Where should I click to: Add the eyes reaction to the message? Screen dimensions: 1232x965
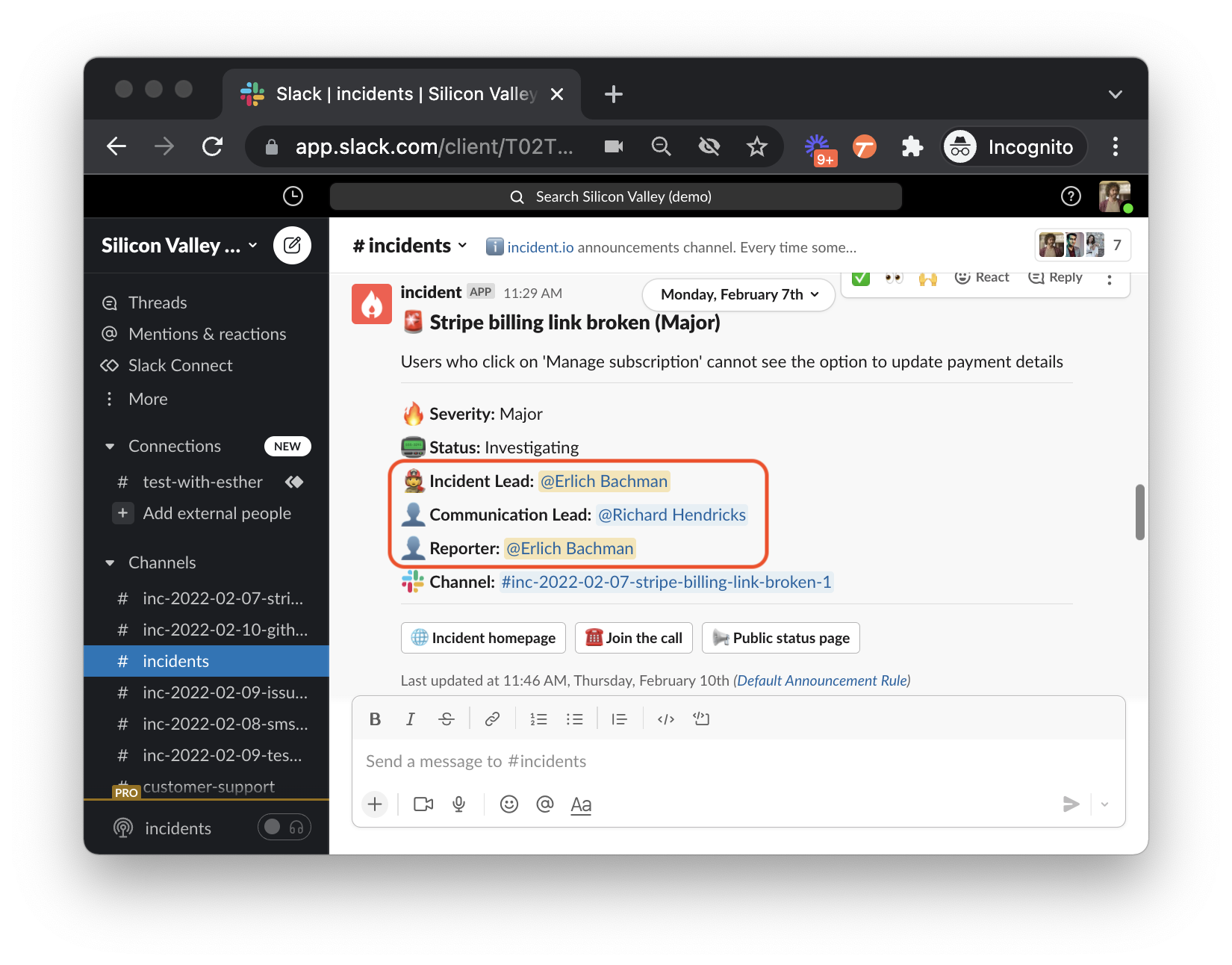pyautogui.click(x=894, y=278)
